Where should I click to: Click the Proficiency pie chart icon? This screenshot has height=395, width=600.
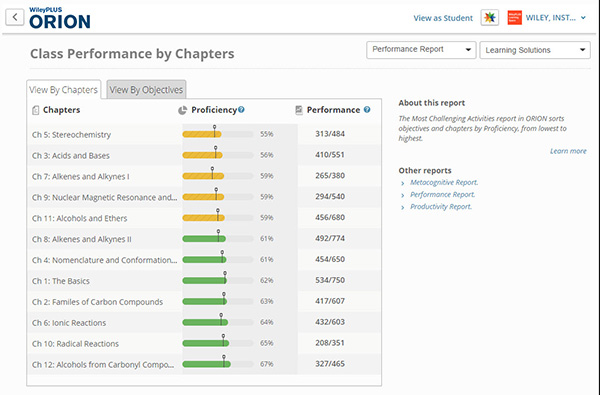click(183, 110)
